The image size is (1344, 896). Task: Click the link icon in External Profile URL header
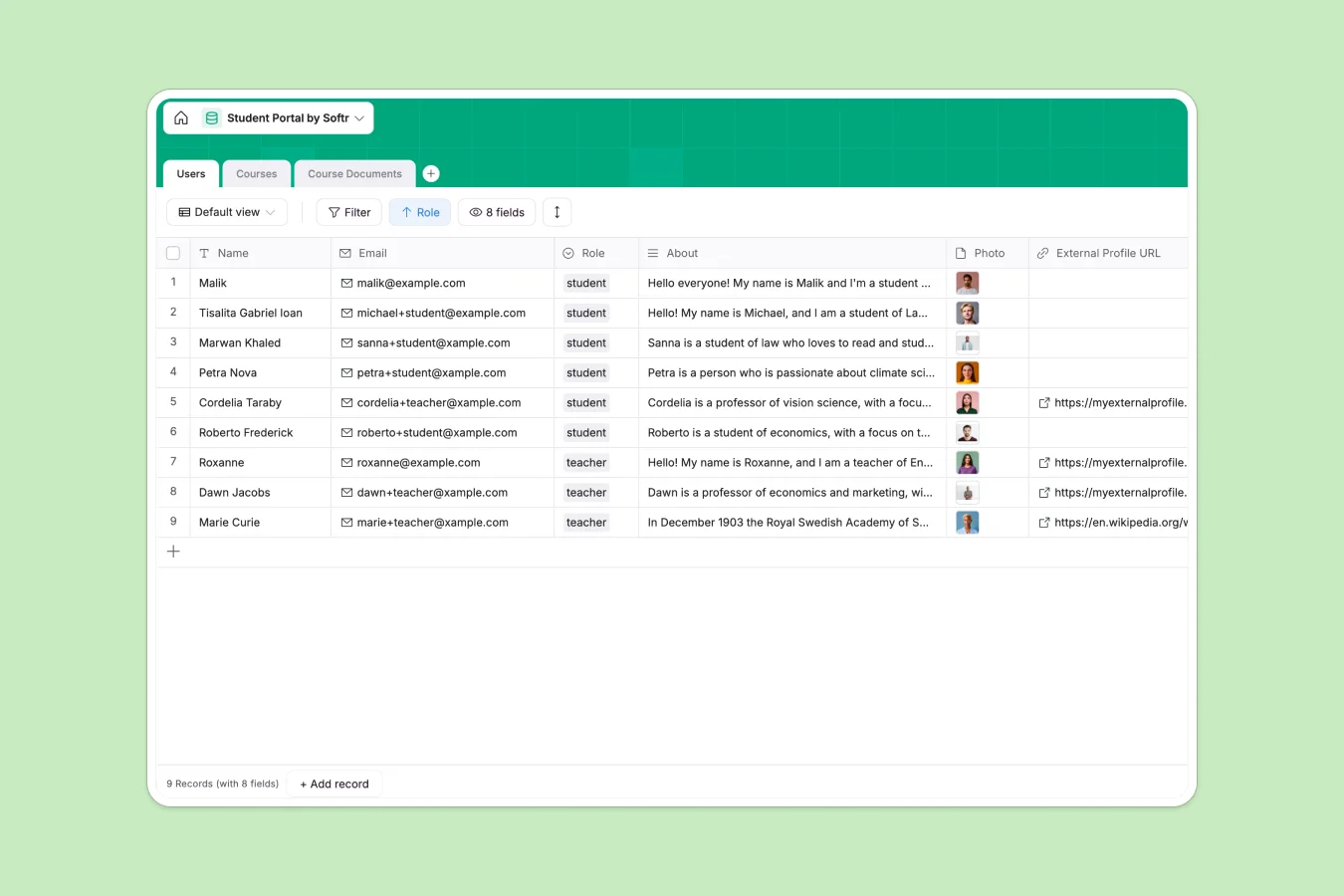1041,253
